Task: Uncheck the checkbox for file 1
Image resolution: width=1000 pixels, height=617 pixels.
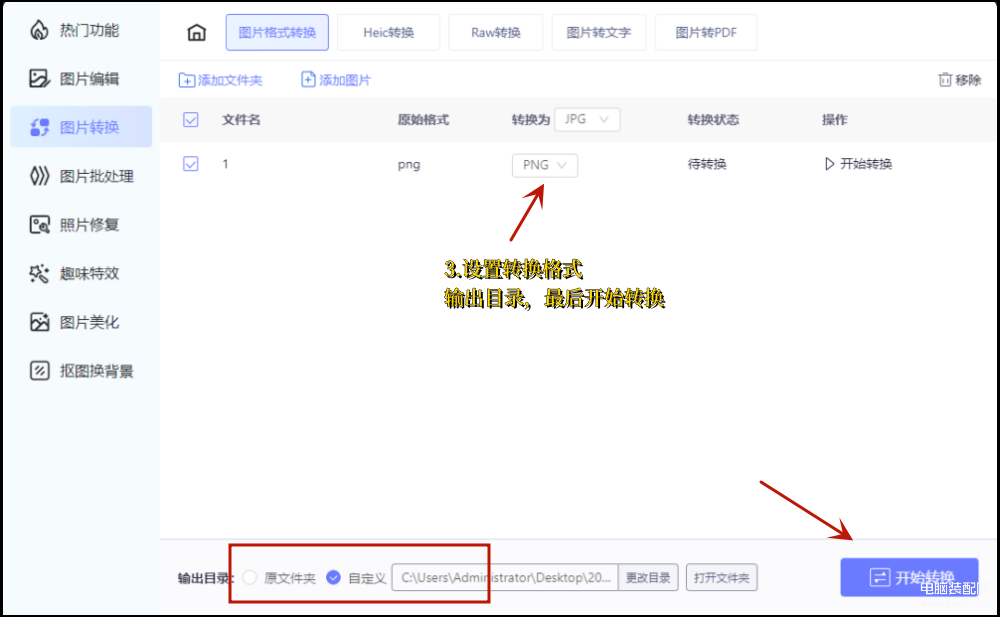Action: pos(191,164)
